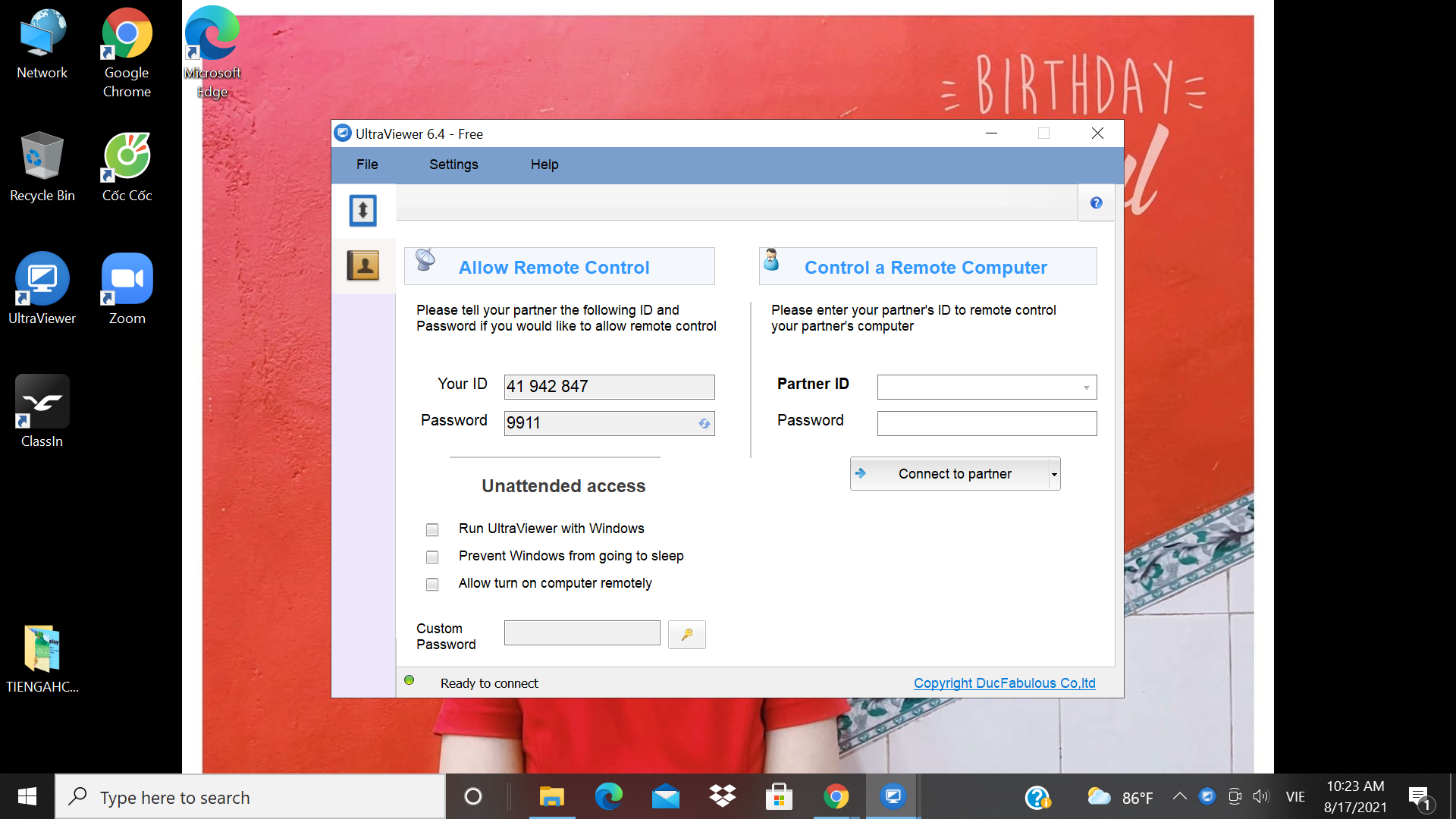Open the Get Help icon in taskbar

1037,797
